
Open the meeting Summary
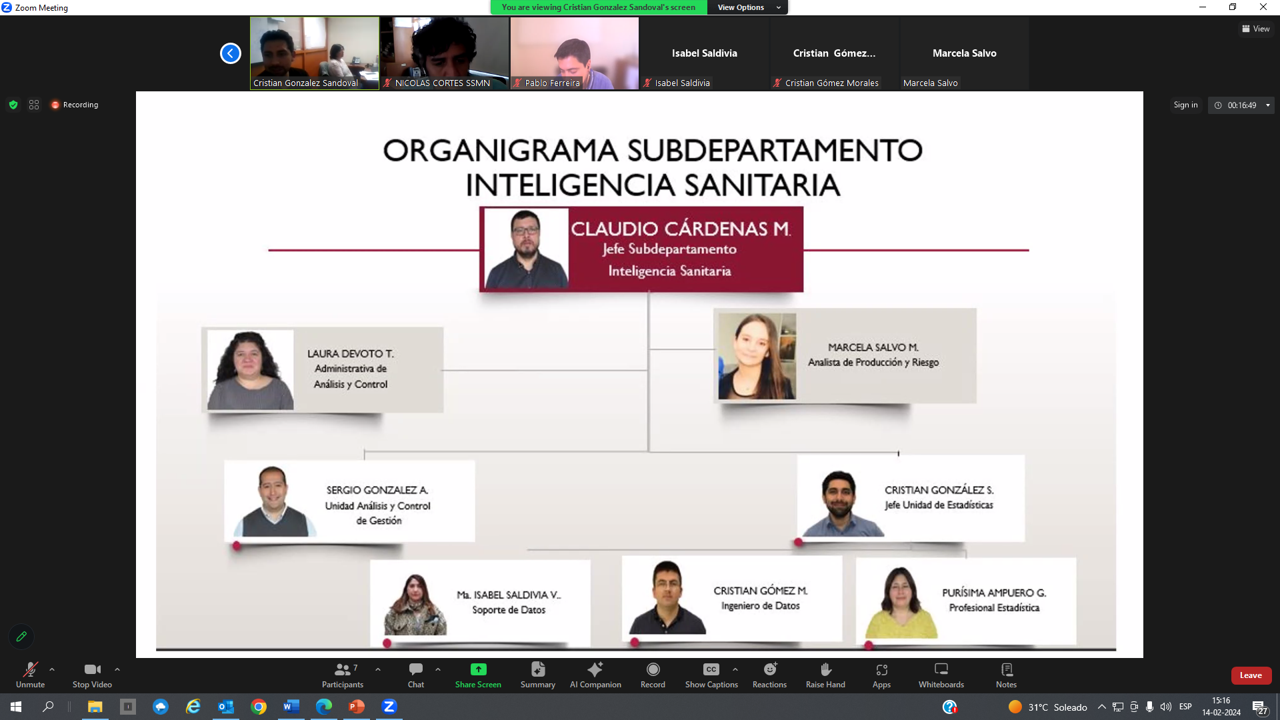537,675
